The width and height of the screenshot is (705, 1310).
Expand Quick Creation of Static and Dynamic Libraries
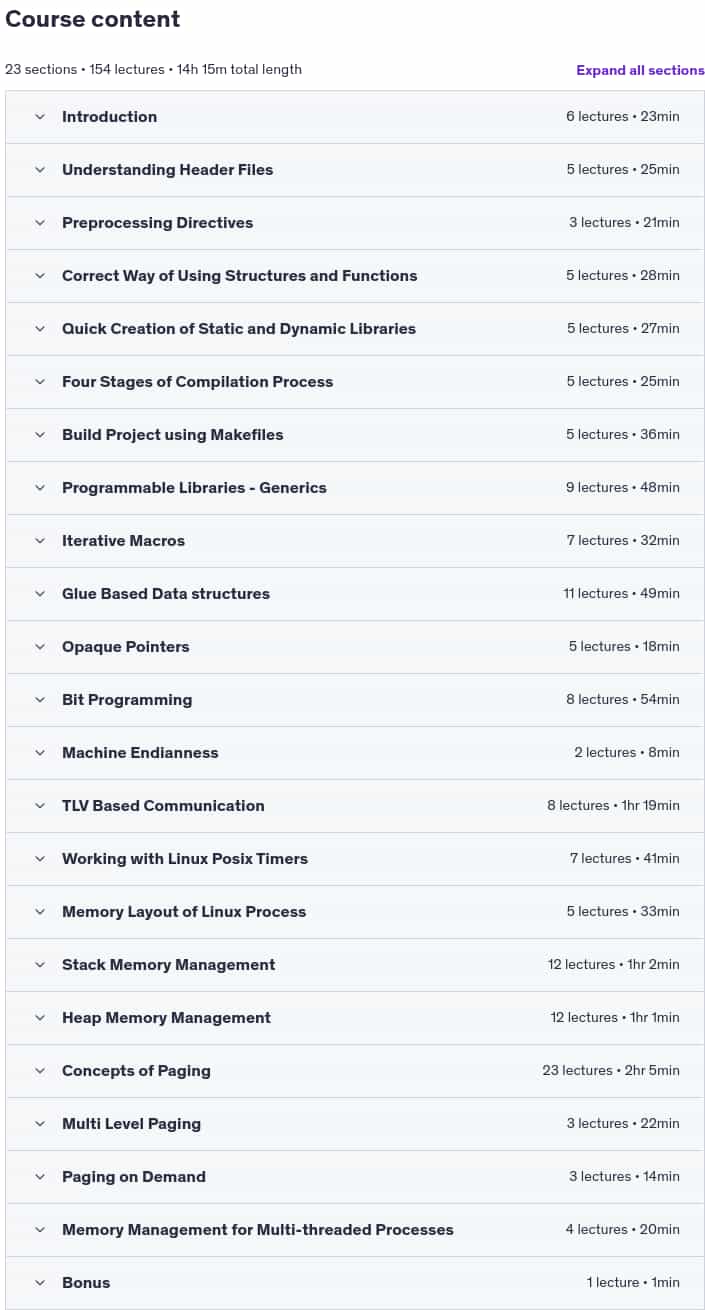coord(355,329)
